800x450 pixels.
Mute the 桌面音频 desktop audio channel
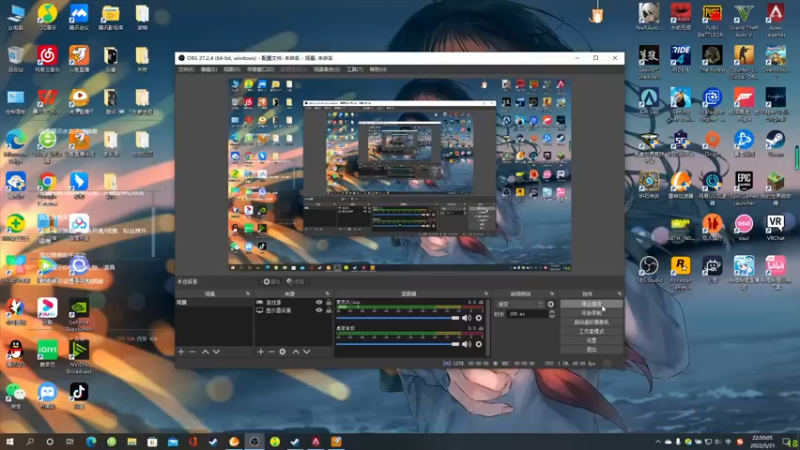[x=466, y=344]
